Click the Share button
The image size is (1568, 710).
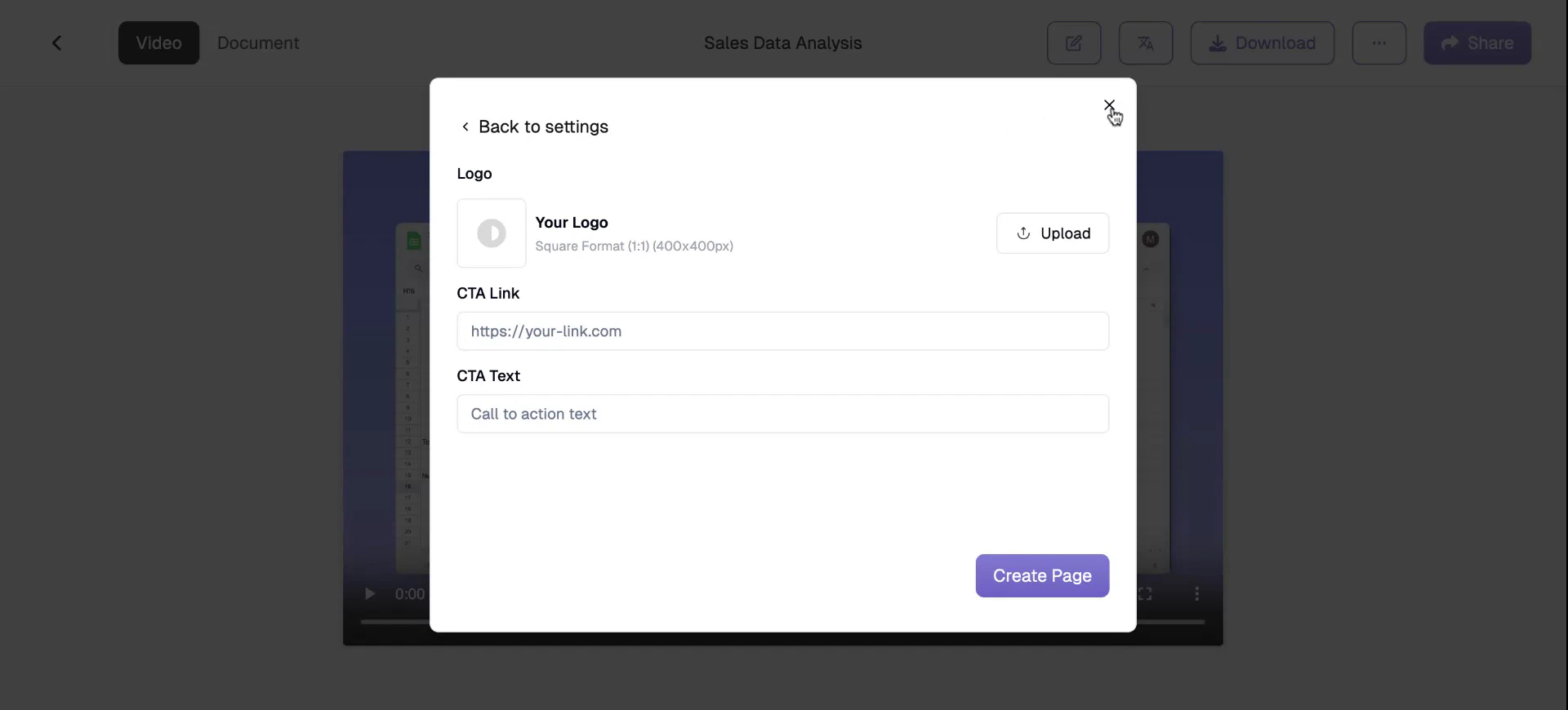coord(1477,42)
